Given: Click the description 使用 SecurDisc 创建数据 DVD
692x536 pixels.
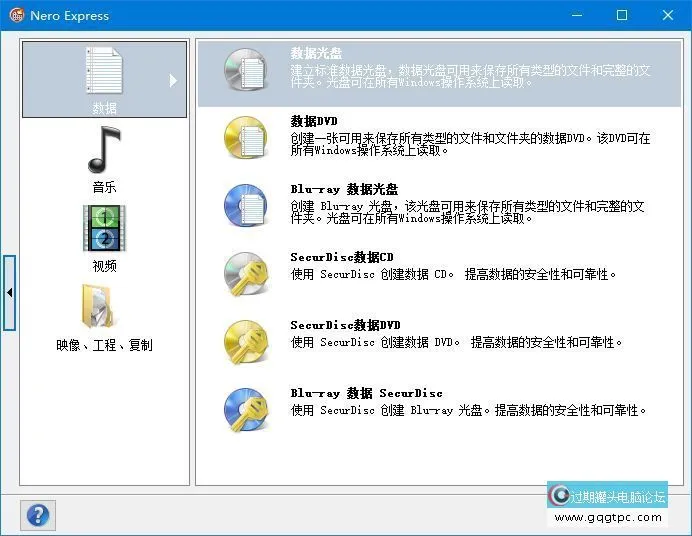Looking at the screenshot, I should pyautogui.click(x=456, y=342).
